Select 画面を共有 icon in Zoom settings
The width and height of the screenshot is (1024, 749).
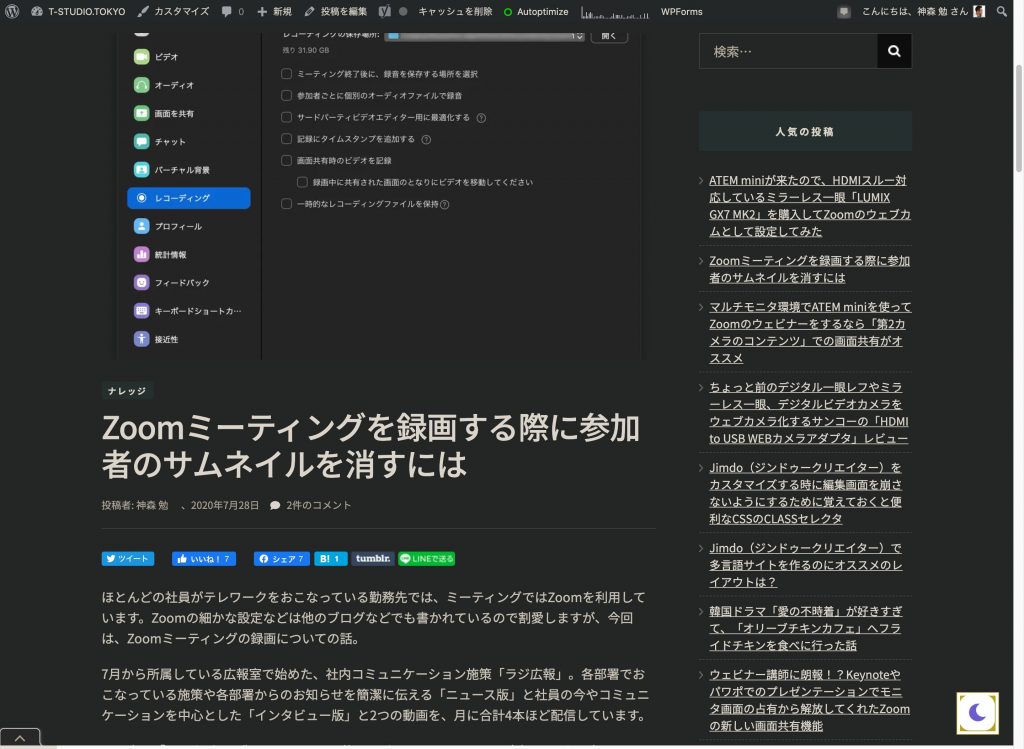point(142,113)
